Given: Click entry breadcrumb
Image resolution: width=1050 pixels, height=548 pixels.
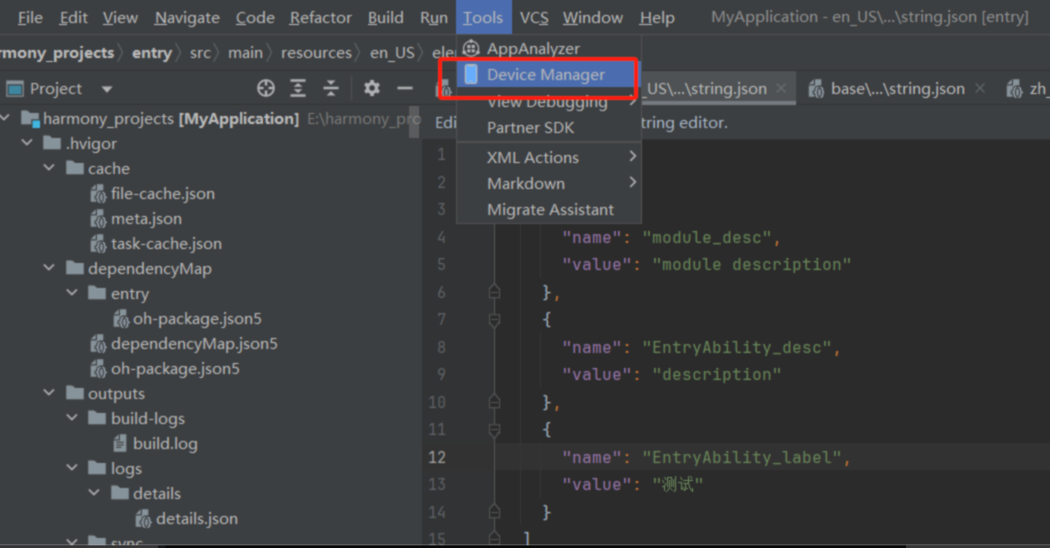Looking at the screenshot, I should pyautogui.click(x=152, y=52).
